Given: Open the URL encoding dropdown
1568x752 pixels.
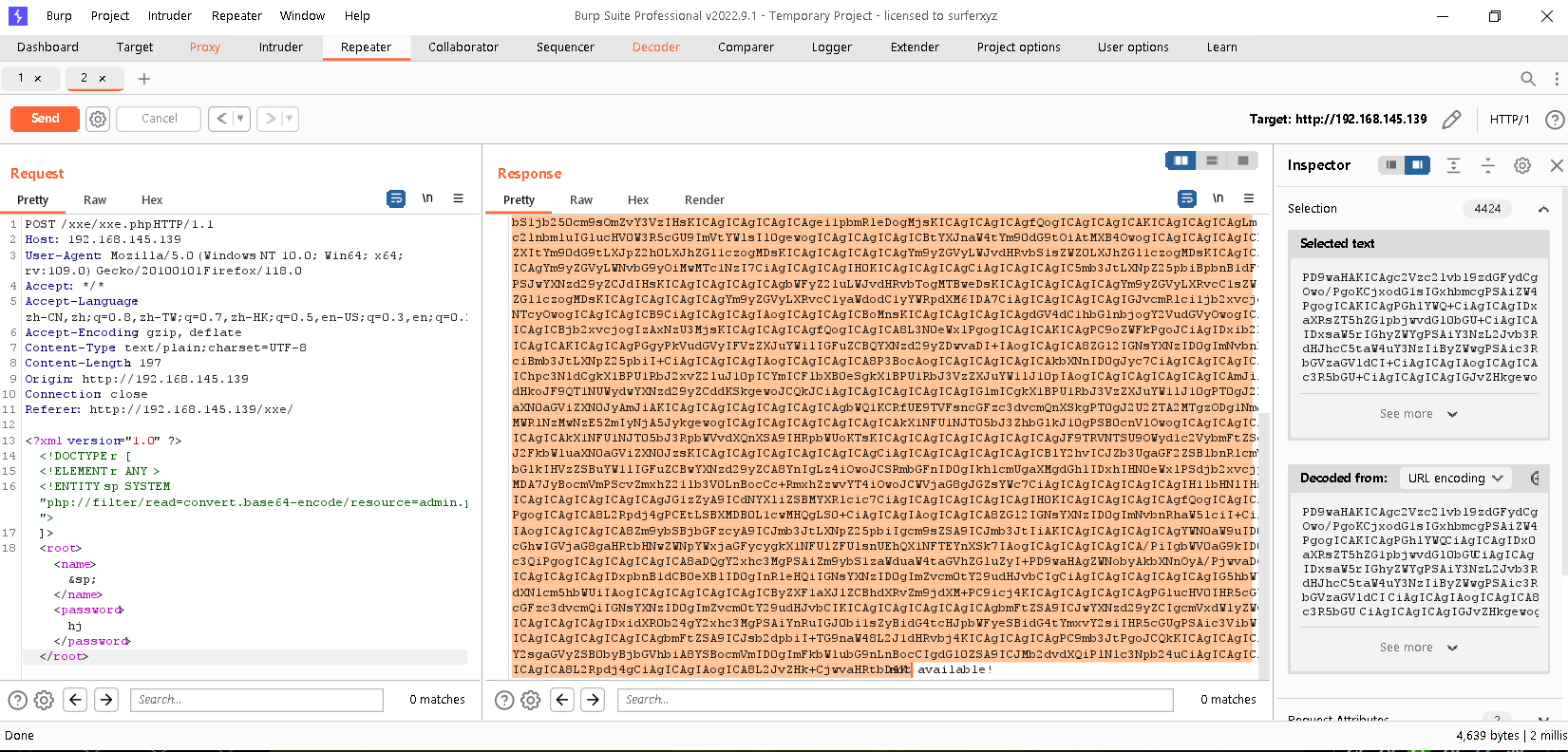Looking at the screenshot, I should pyautogui.click(x=1456, y=478).
